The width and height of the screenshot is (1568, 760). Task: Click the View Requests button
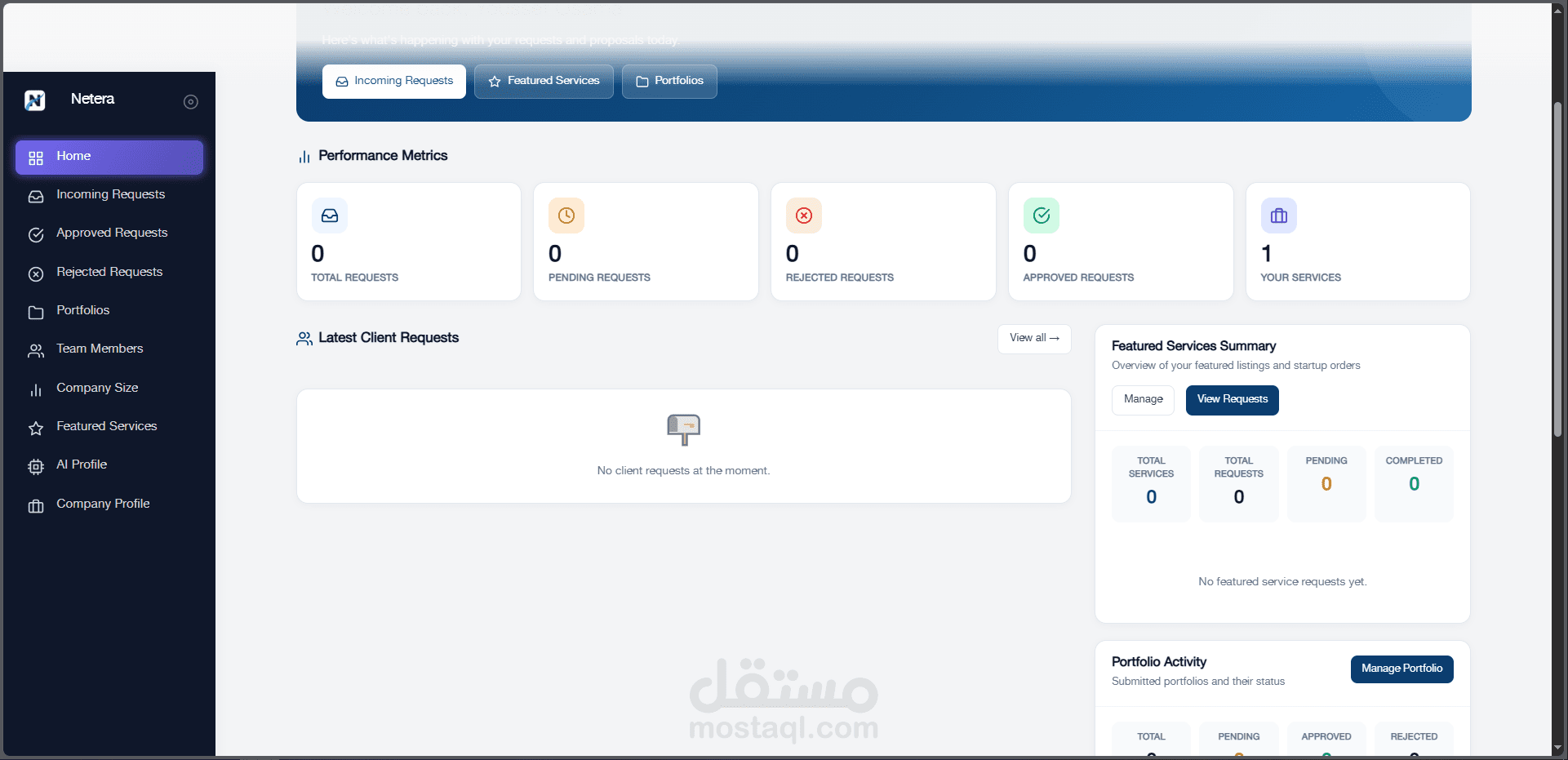(x=1233, y=400)
